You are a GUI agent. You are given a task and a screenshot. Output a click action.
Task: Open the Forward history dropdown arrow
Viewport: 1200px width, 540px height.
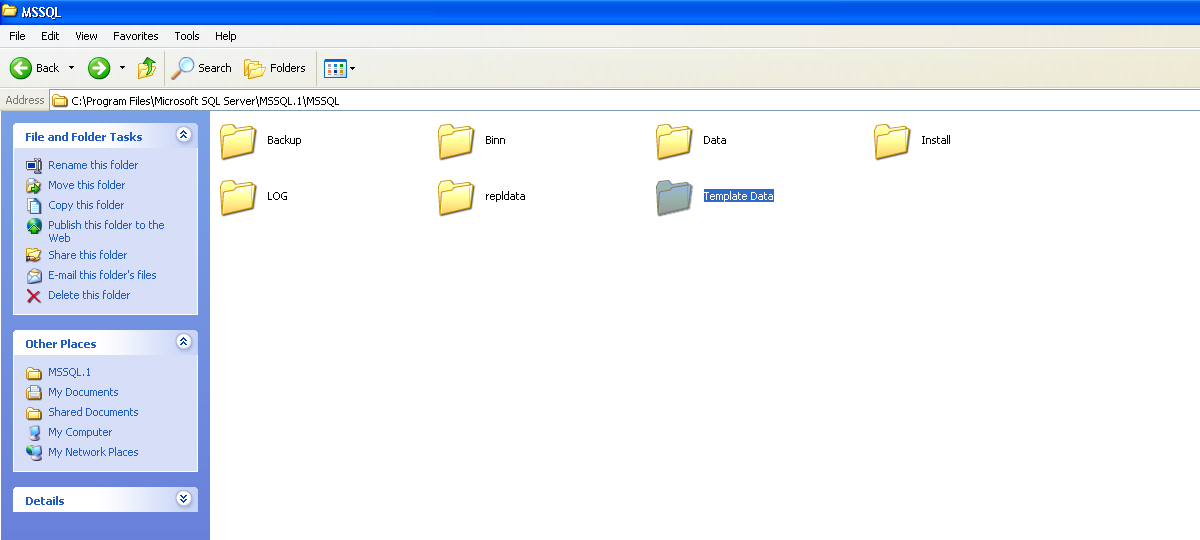(x=122, y=68)
